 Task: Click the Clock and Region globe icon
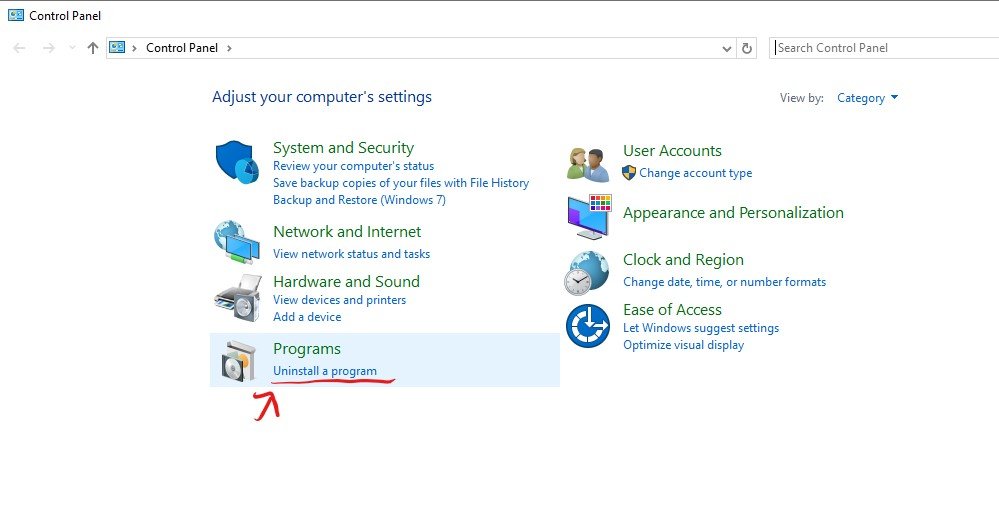point(586,272)
